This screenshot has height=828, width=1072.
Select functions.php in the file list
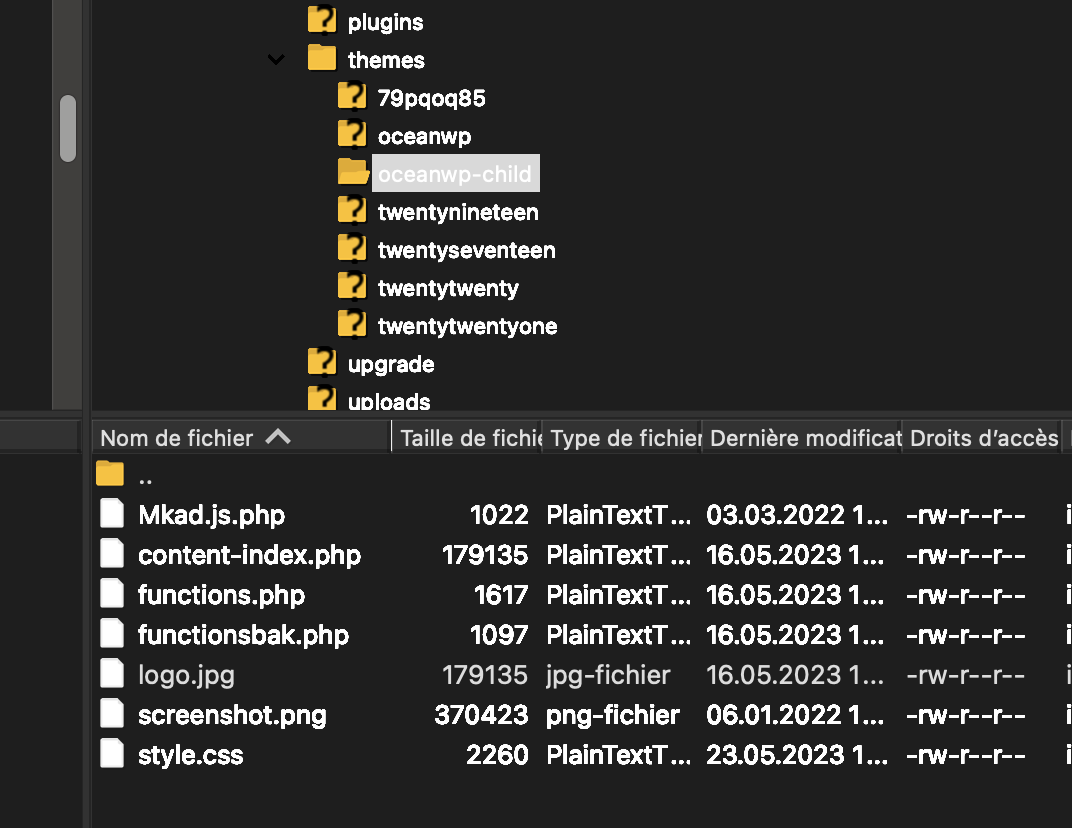pyautogui.click(x=221, y=595)
